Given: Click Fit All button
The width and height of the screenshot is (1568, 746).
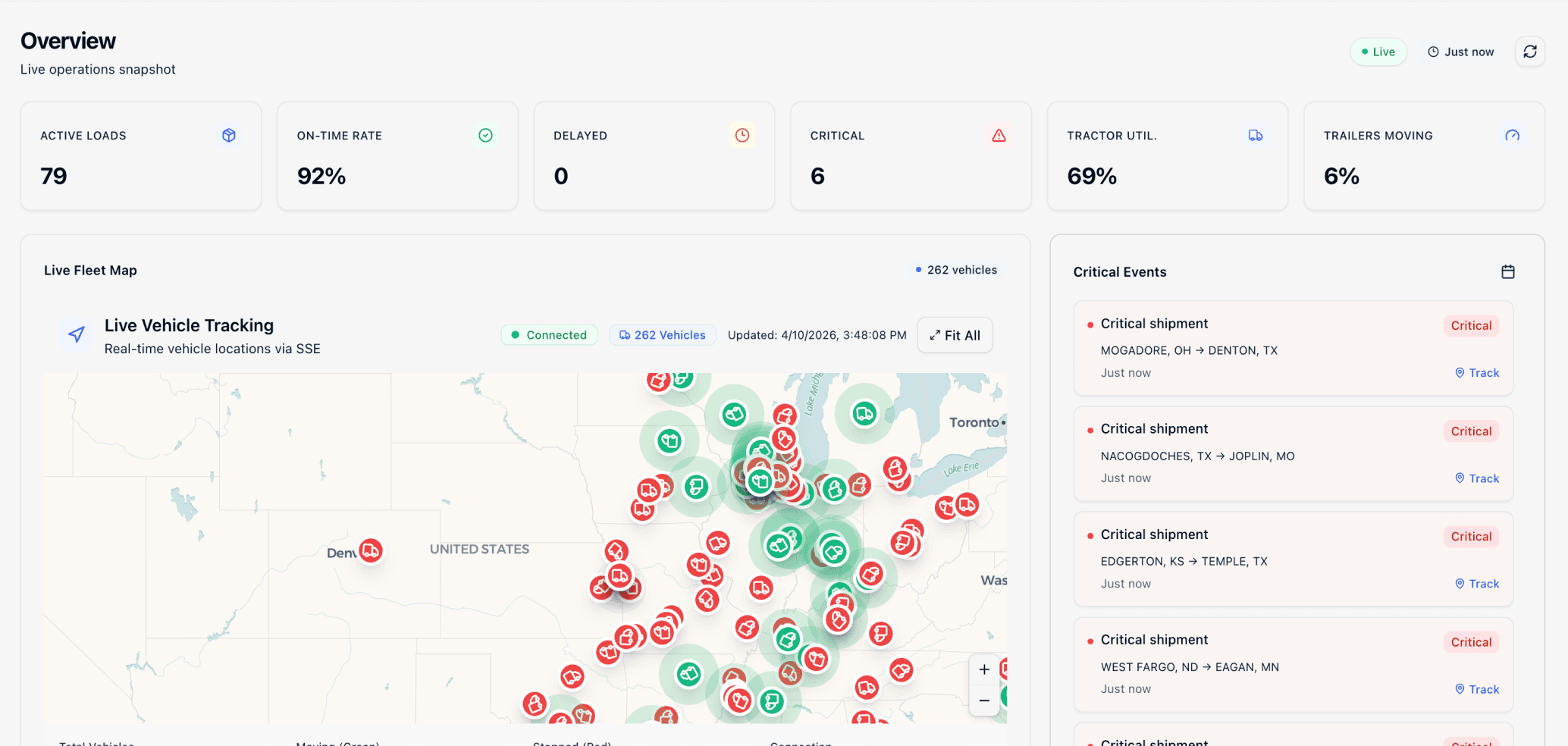Looking at the screenshot, I should point(955,335).
